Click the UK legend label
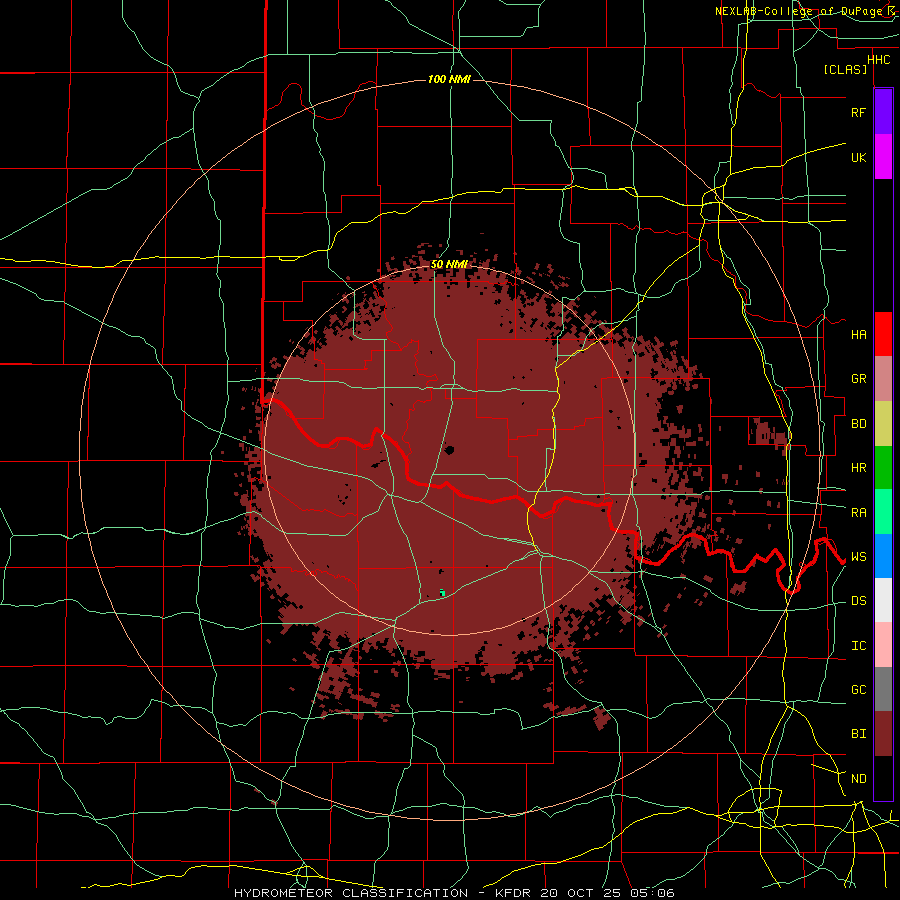Viewport: 900px width, 900px height. [x=858, y=157]
